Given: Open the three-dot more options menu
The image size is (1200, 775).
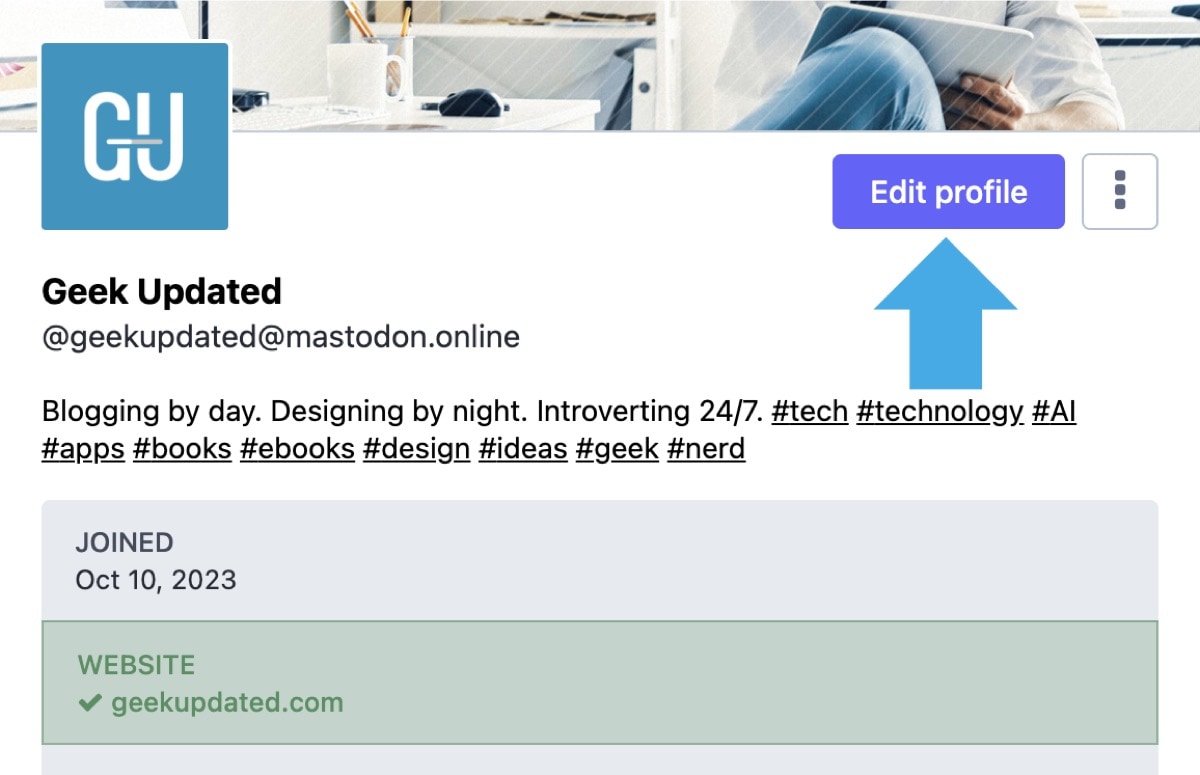Looking at the screenshot, I should (1120, 191).
